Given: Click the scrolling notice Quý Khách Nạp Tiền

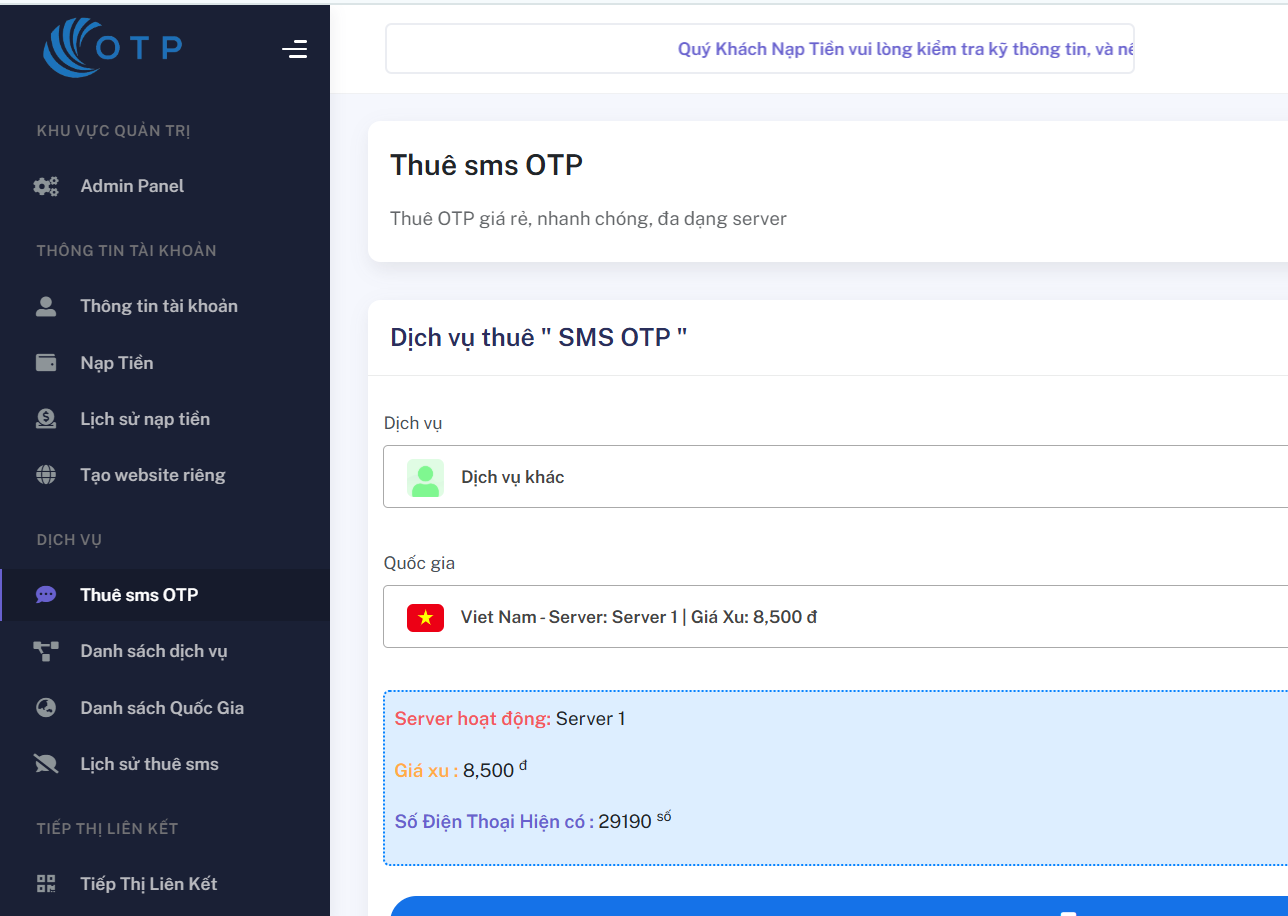Looking at the screenshot, I should tap(905, 49).
